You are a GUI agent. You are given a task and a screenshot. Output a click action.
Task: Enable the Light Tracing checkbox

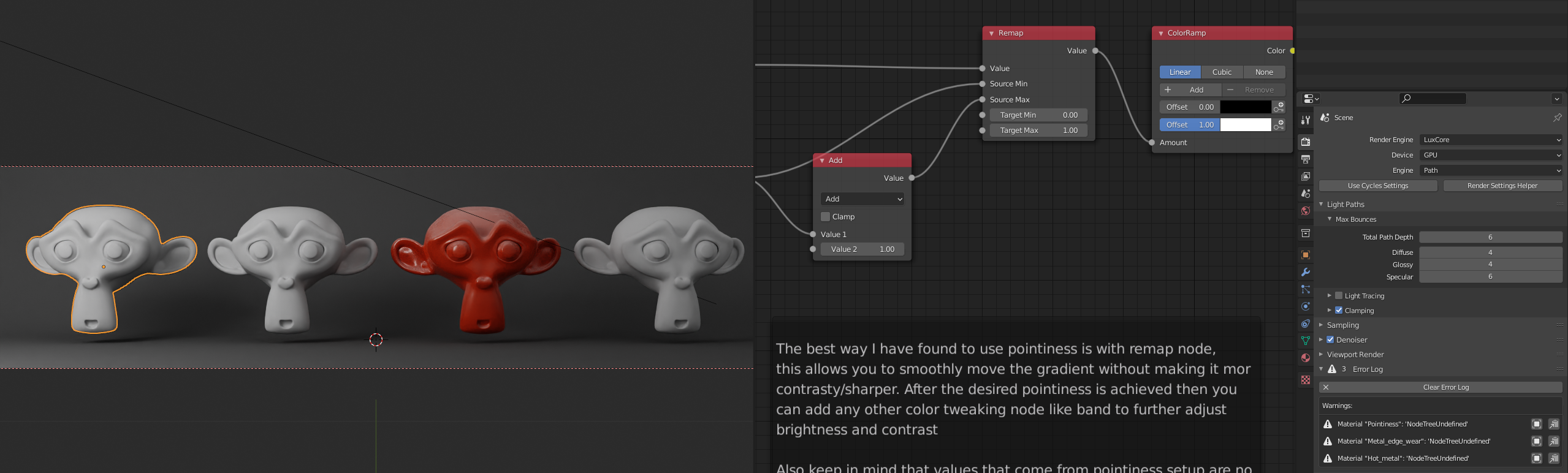[x=1339, y=296]
